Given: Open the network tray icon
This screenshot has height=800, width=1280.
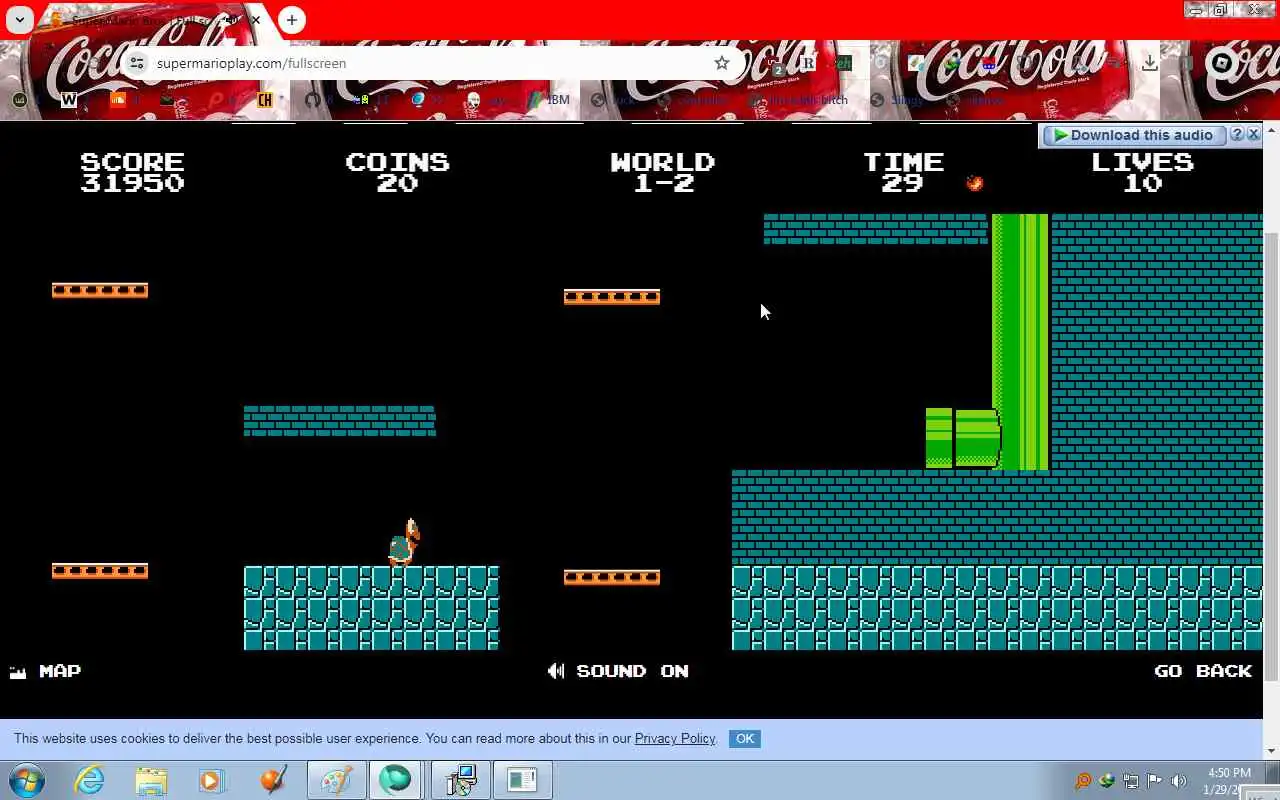Looking at the screenshot, I should (1131, 781).
